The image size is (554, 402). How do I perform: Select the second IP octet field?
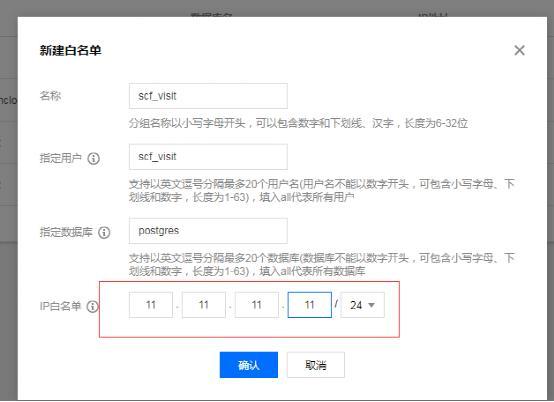tap(204, 305)
